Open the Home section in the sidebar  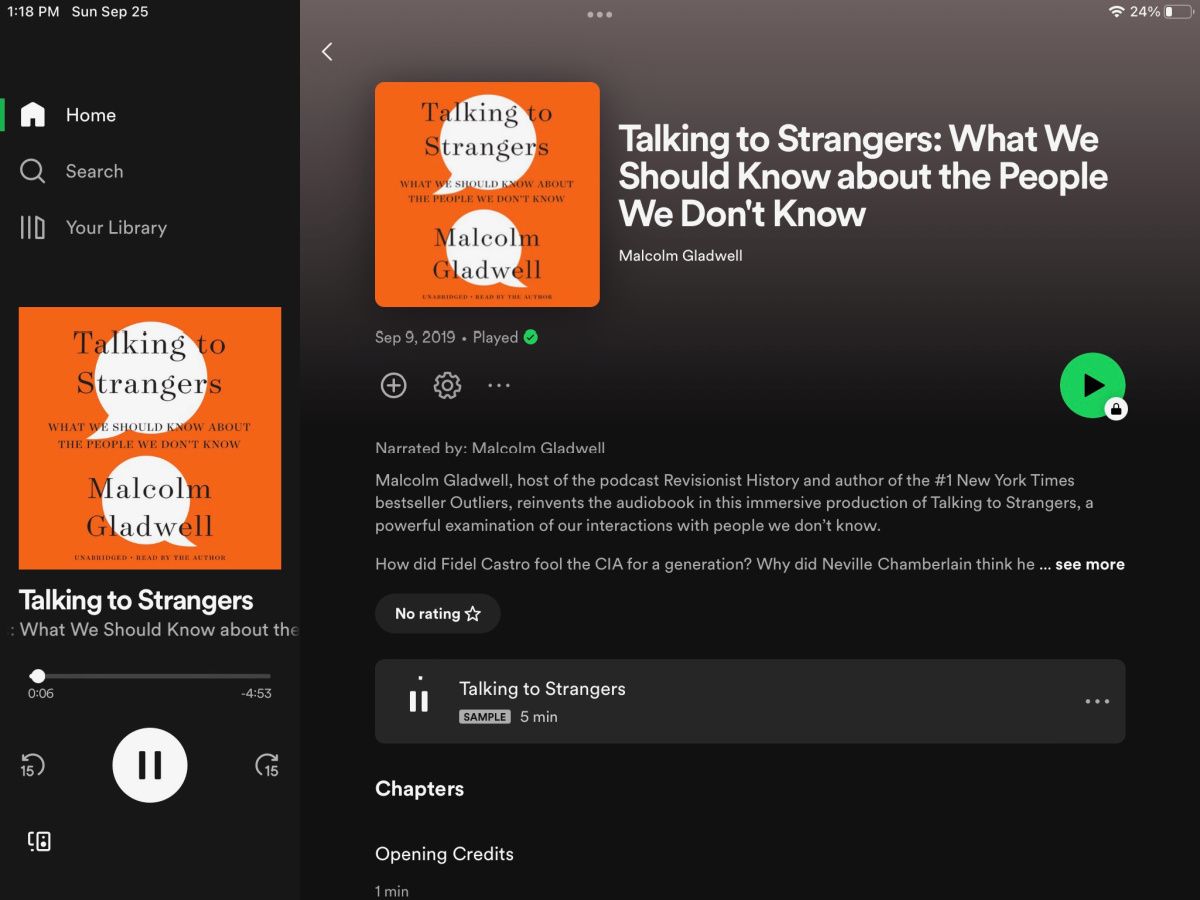pyautogui.click(x=90, y=114)
